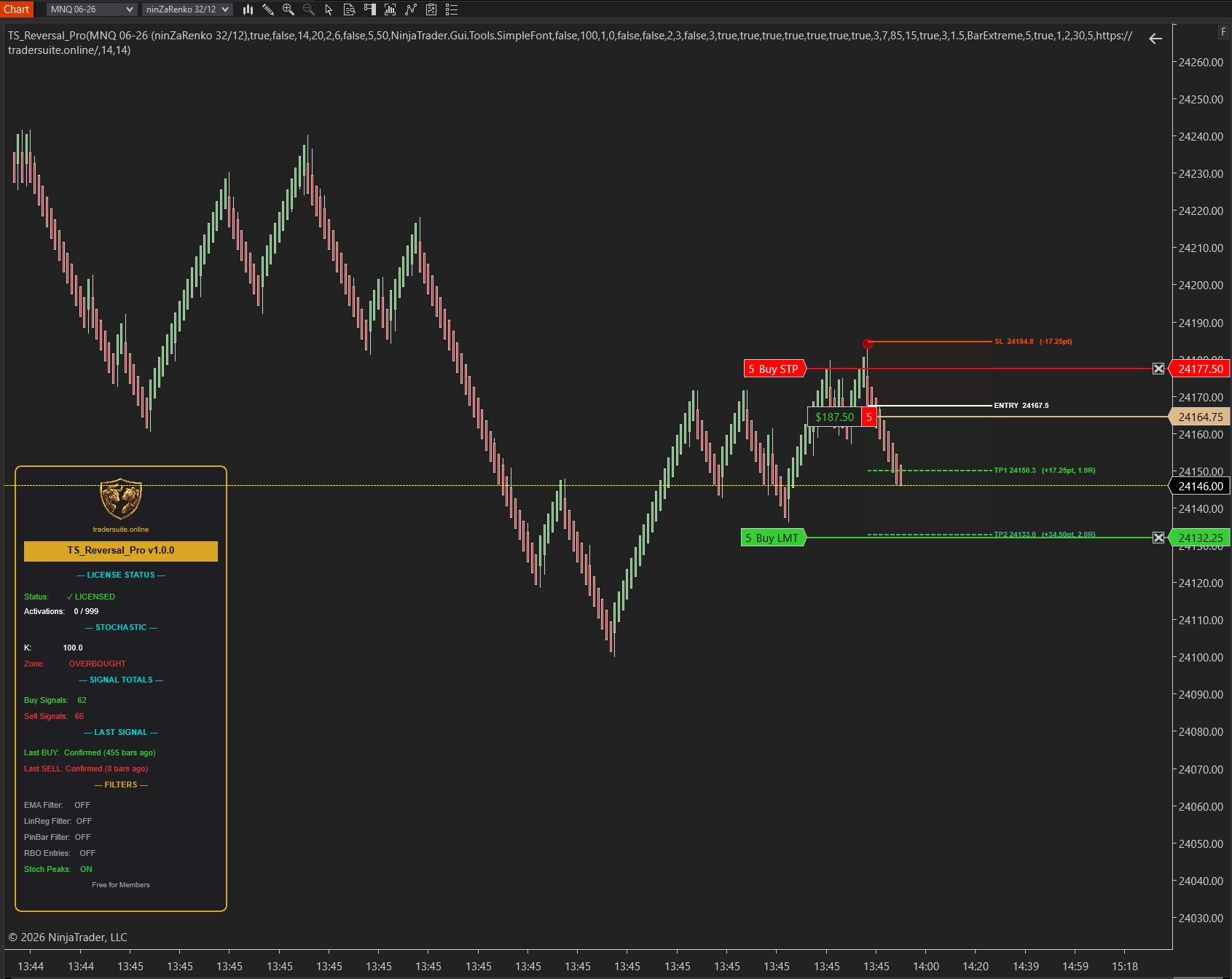Click the Stoch Peaks ON row

(x=58, y=869)
